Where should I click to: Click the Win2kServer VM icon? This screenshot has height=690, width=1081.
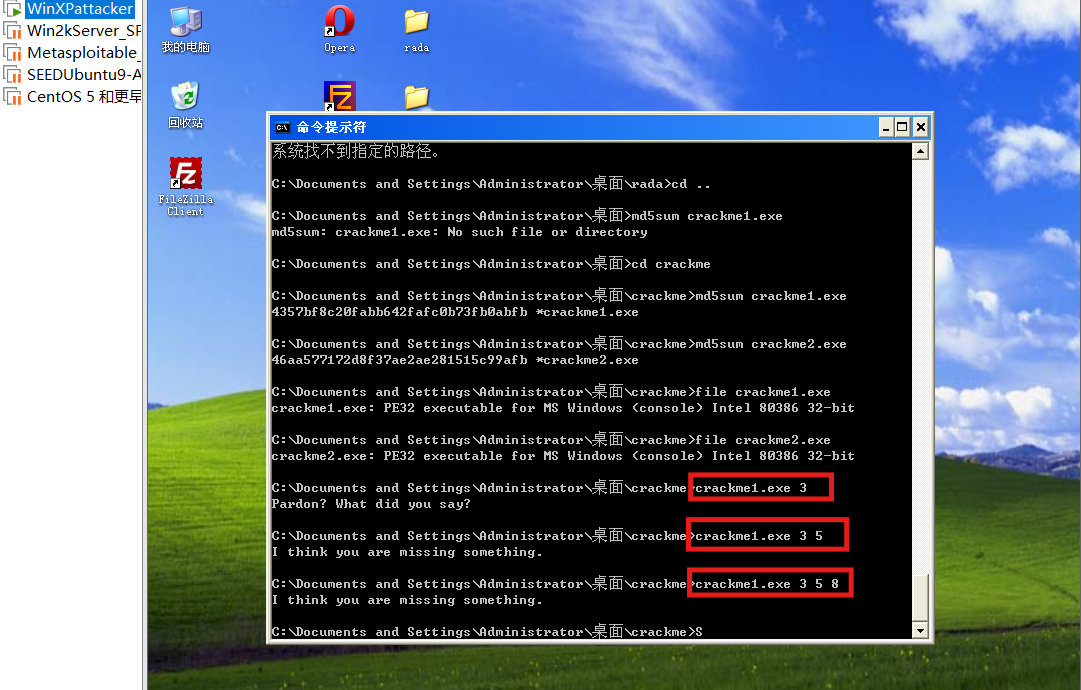[x=12, y=31]
